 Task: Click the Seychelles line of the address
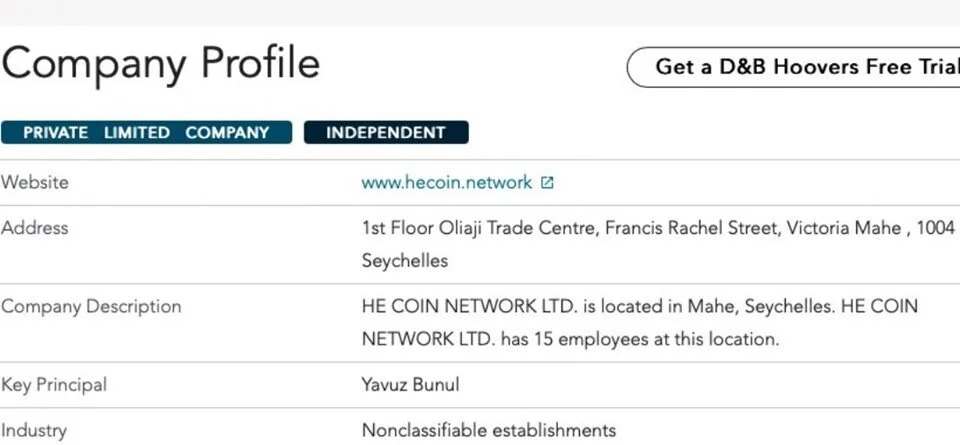[404, 261]
